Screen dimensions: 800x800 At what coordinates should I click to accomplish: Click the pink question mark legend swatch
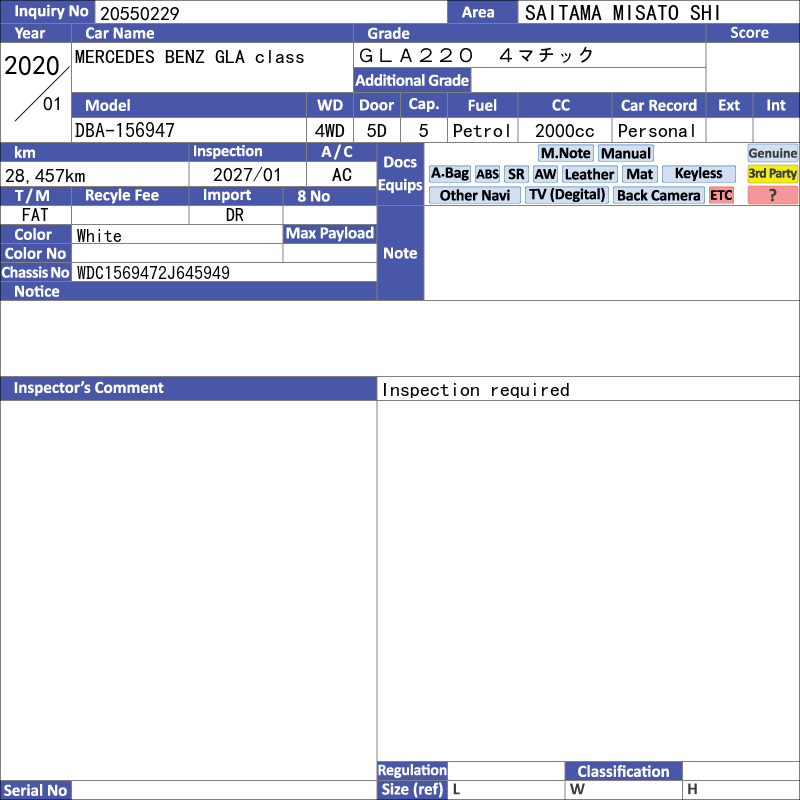[x=772, y=195]
